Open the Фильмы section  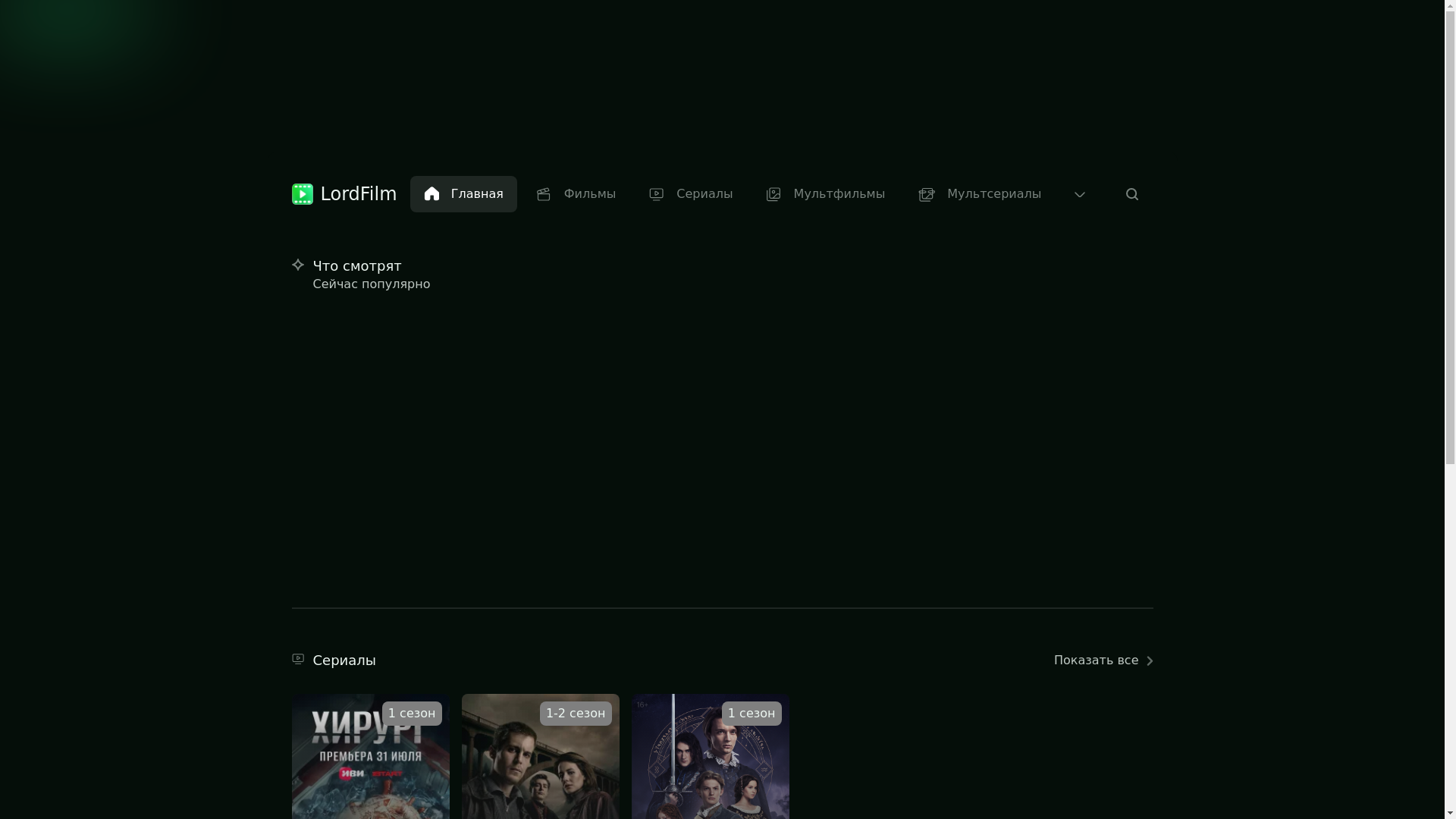(x=576, y=194)
